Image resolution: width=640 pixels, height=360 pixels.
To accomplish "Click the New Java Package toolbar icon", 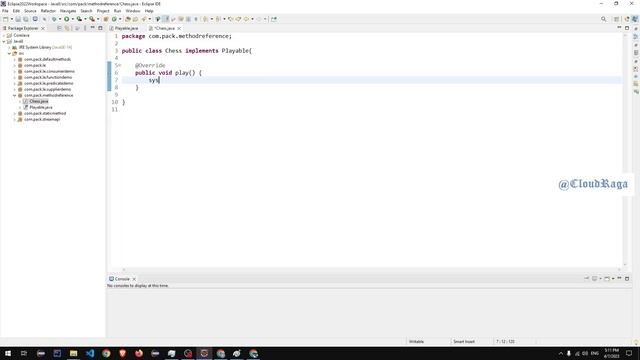I will 106,19.
